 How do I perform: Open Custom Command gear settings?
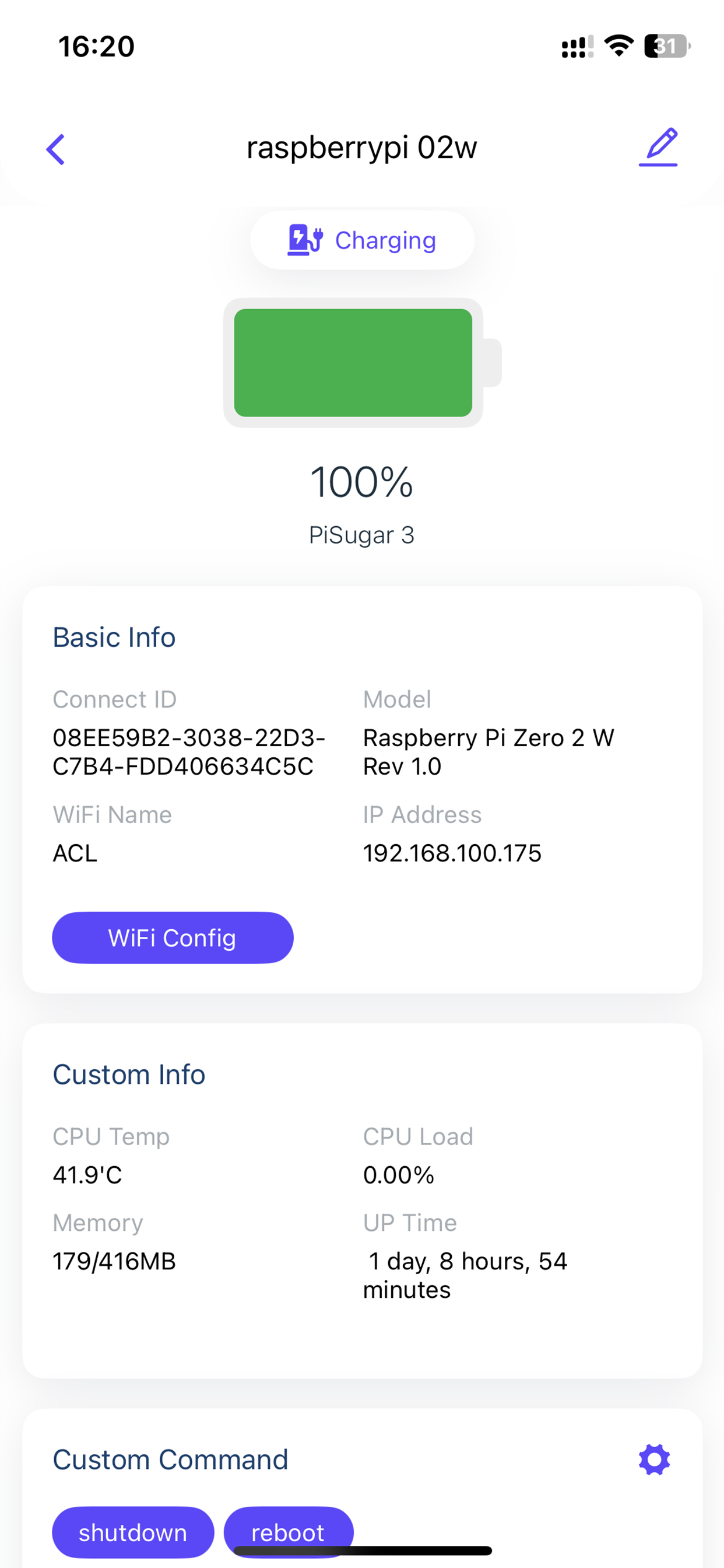[x=655, y=1459]
